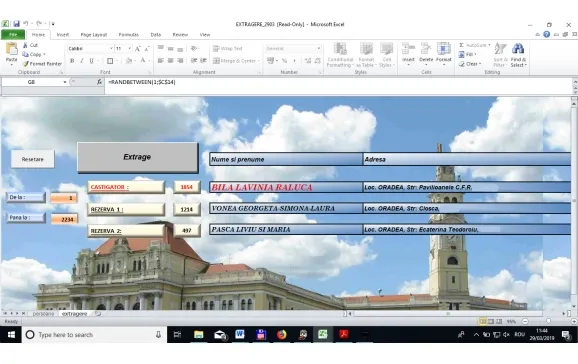
Task: Switch to the Formulas tab
Action: (129, 35)
